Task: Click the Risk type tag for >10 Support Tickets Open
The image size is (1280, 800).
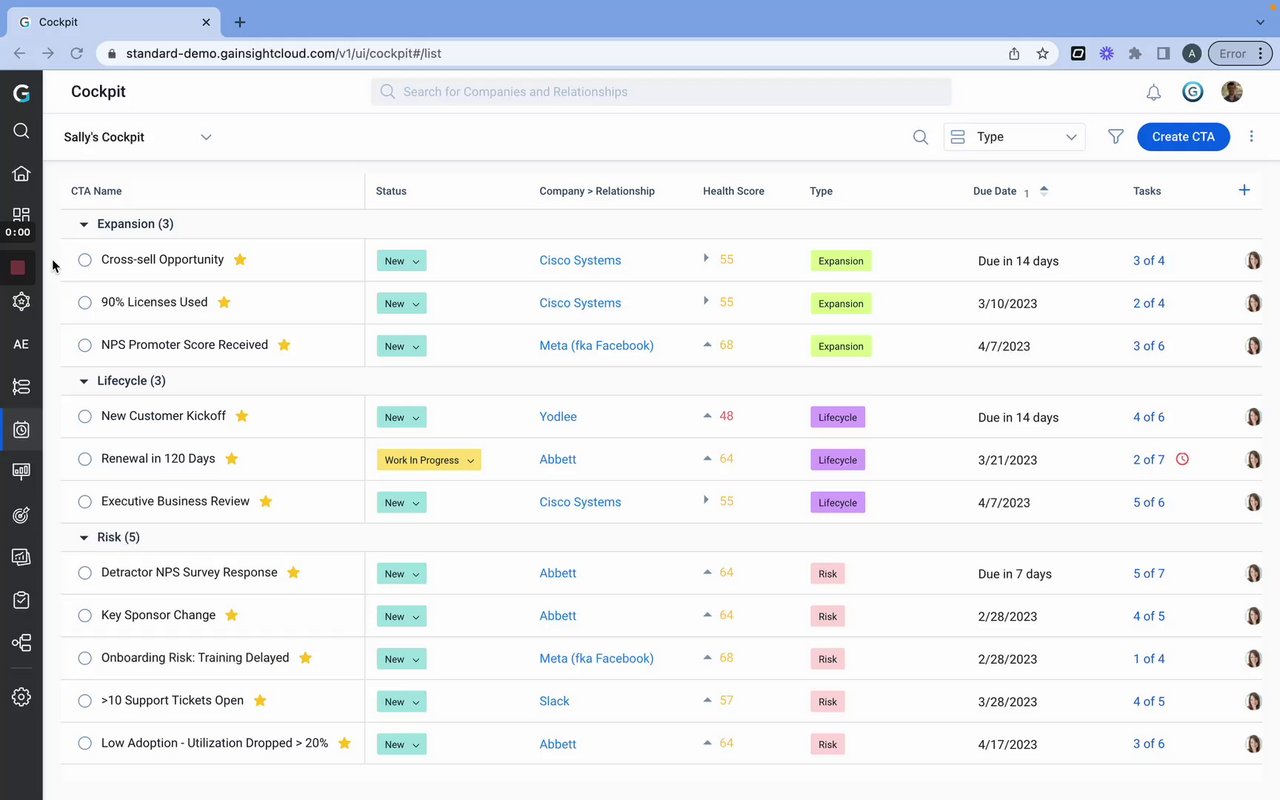Action: click(x=828, y=702)
